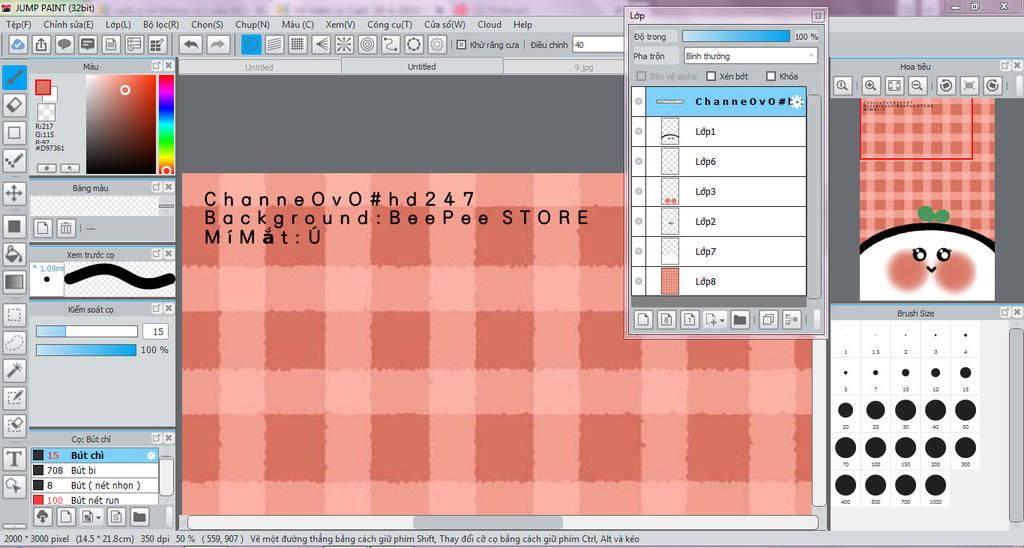Viewport: 1024px width, 548px height.
Task: Enable the radial snap guide
Action: tap(344, 44)
